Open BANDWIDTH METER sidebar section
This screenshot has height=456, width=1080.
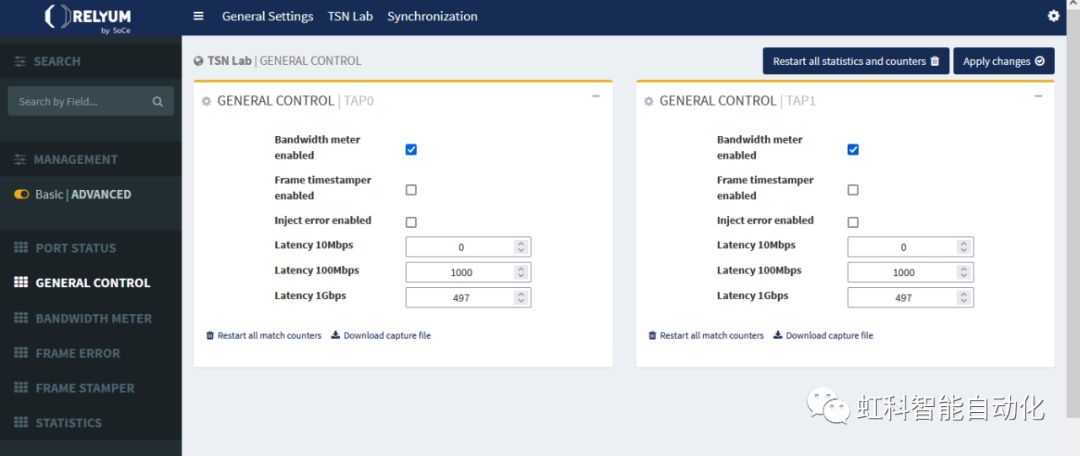[x=94, y=318]
